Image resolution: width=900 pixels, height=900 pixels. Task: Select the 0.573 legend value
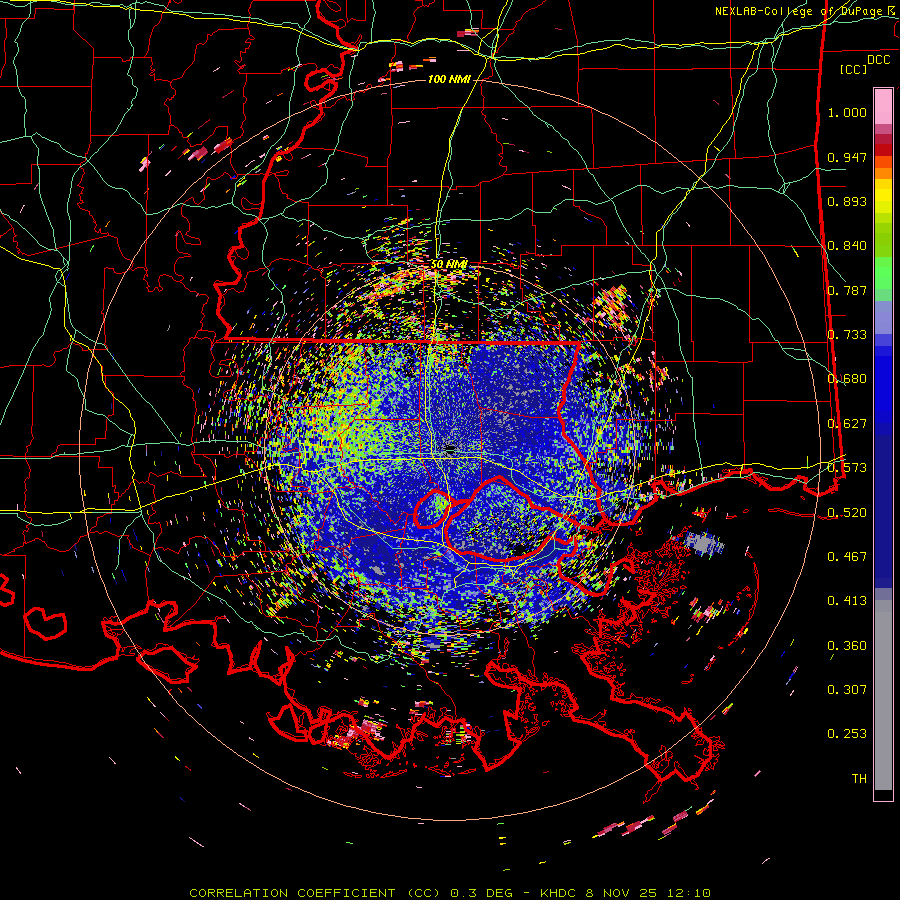[847, 468]
